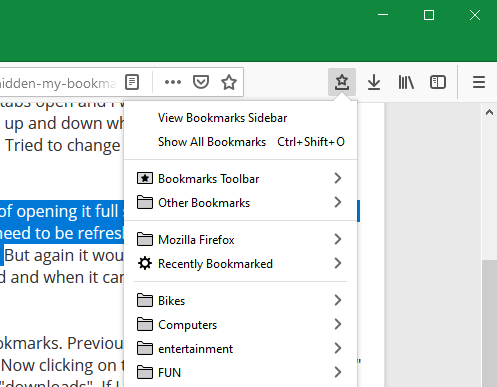The height and width of the screenshot is (387, 497).
Task: Open page actions three-dot menu
Action: (x=173, y=82)
